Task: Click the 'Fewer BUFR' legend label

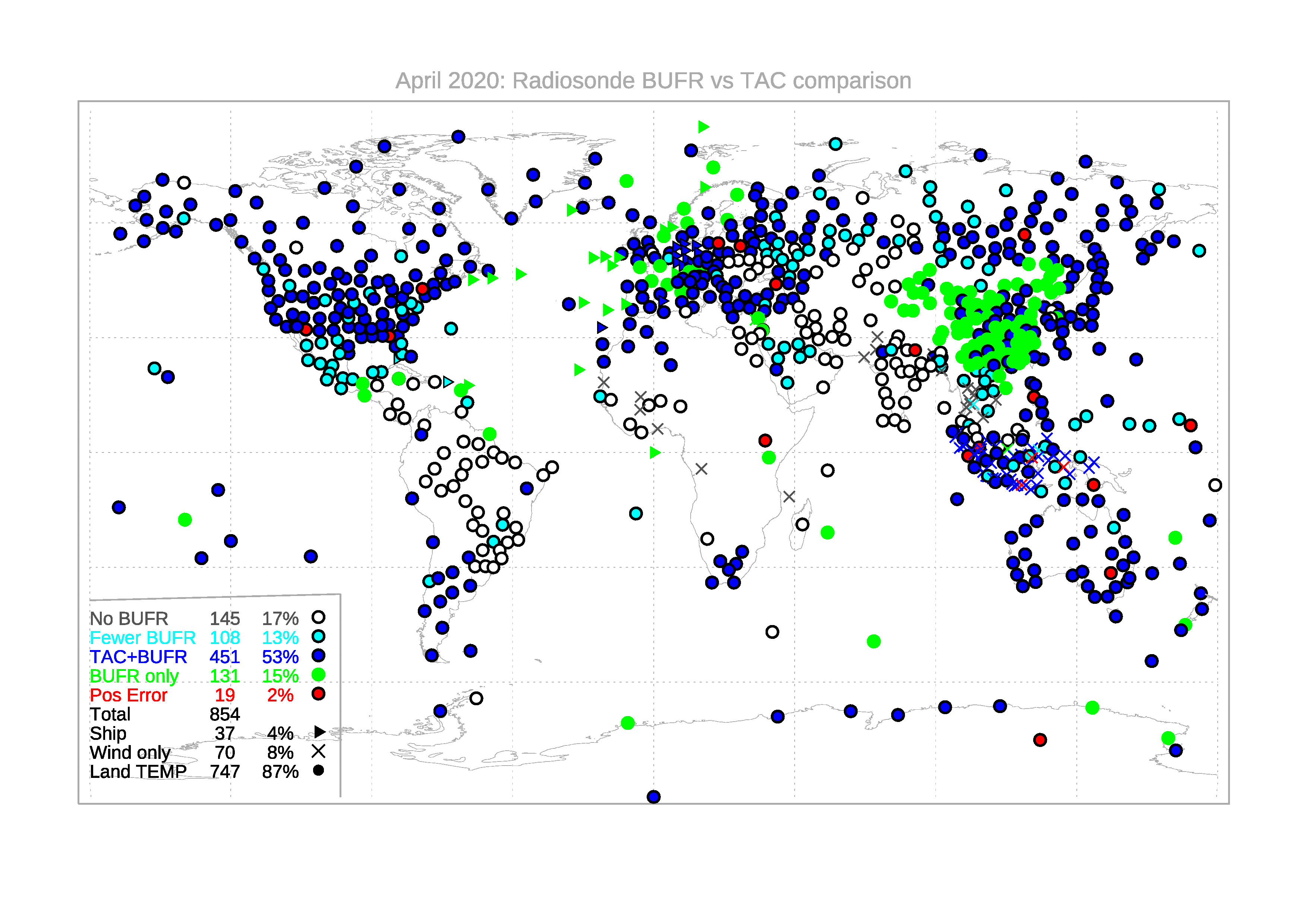Action: click(x=143, y=638)
